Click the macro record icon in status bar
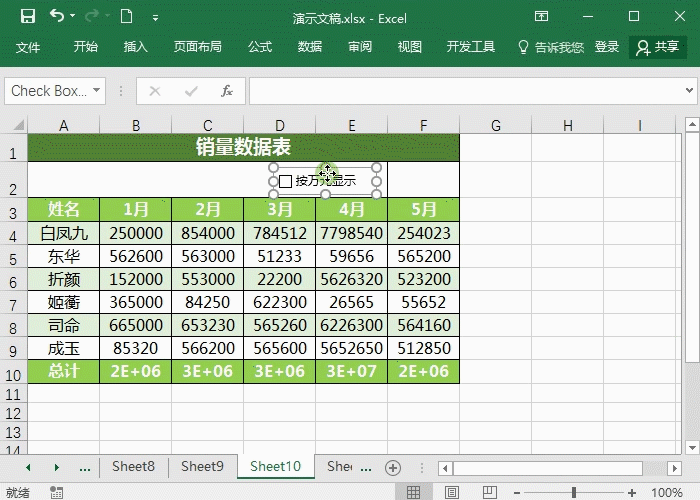 (57, 492)
